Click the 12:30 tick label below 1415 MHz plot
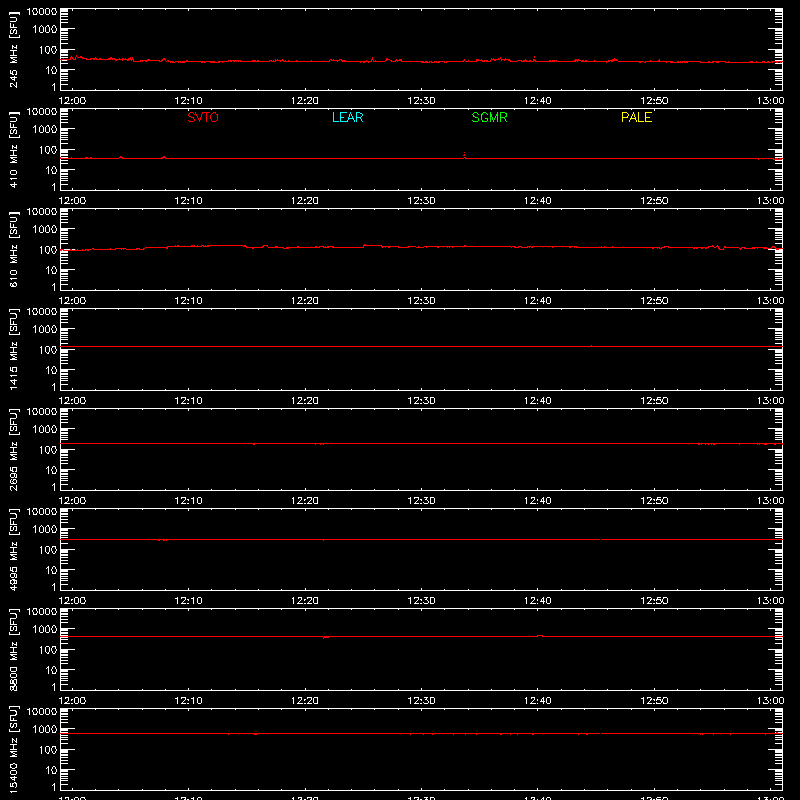Screen dimensions: 800x800 tap(421, 401)
